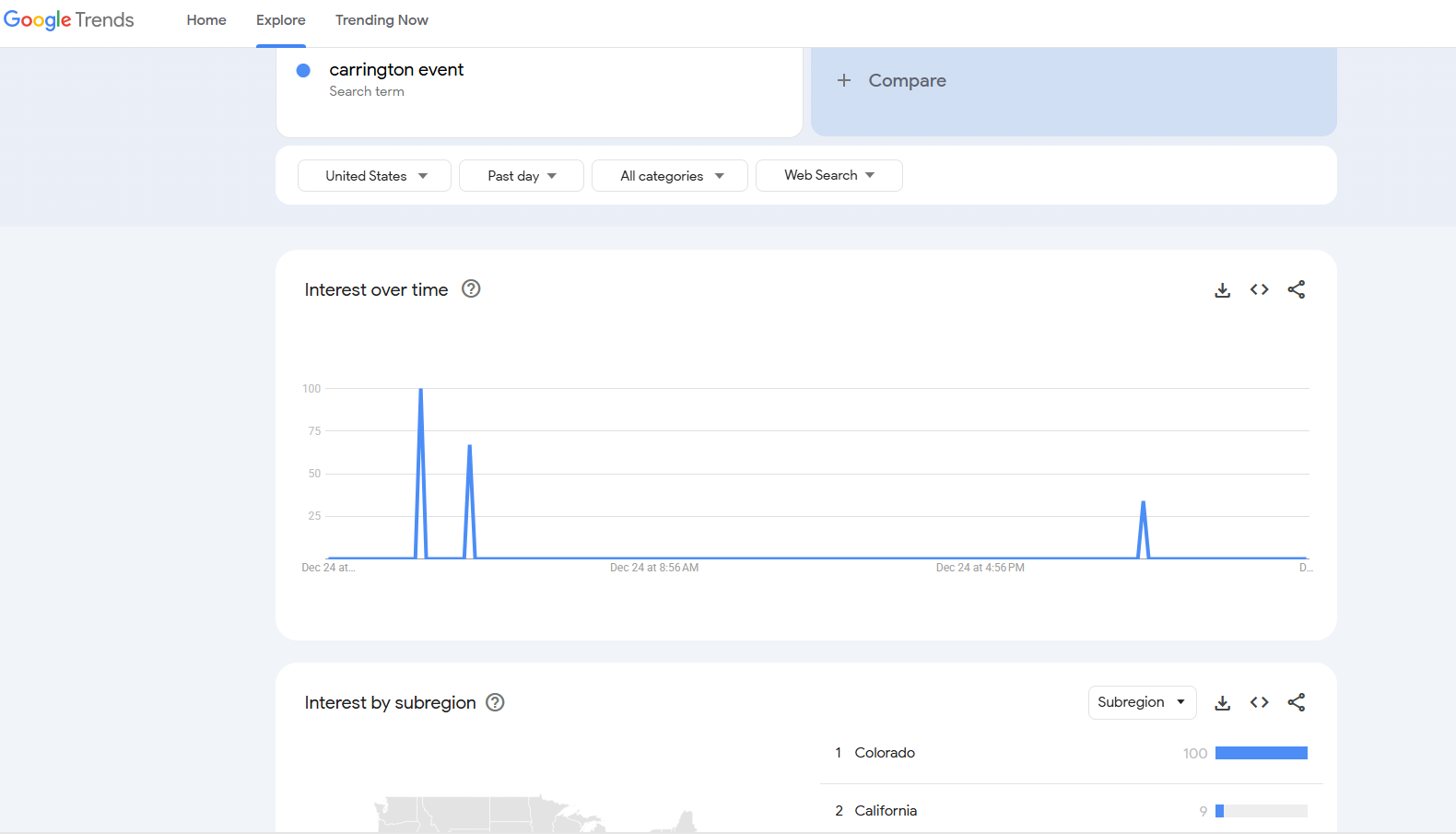Click the tallest spike at 100
The width and height of the screenshot is (1456, 834).
coord(421,390)
